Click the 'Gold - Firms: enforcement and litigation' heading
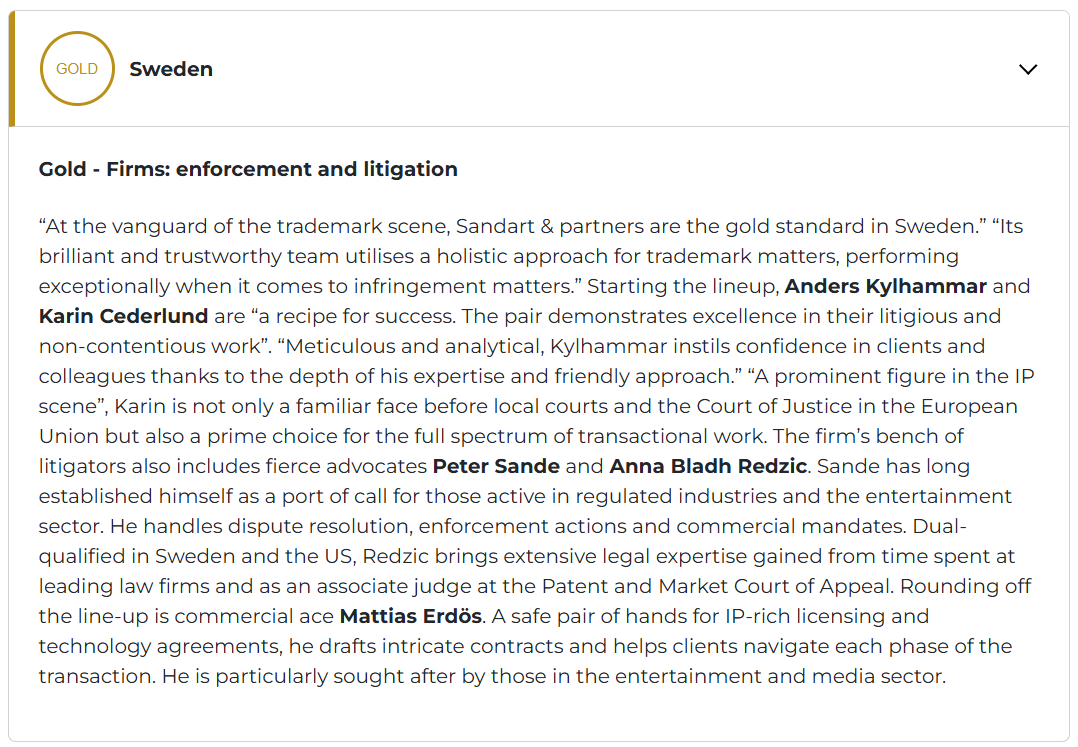The image size is (1078, 747). click(x=248, y=169)
